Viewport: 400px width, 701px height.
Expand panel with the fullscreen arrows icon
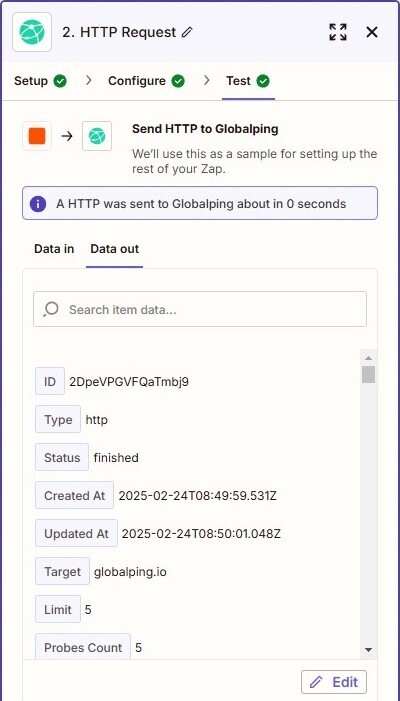click(x=338, y=32)
